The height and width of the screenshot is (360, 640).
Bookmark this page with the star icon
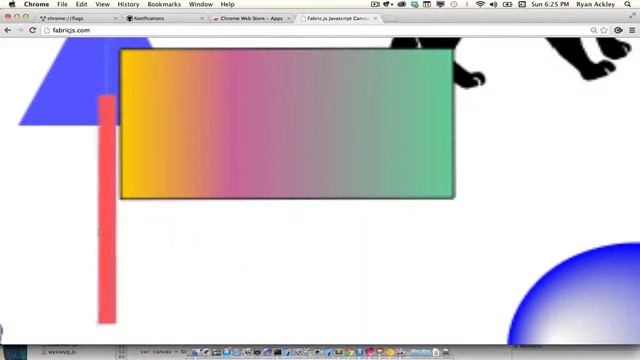click(x=604, y=30)
